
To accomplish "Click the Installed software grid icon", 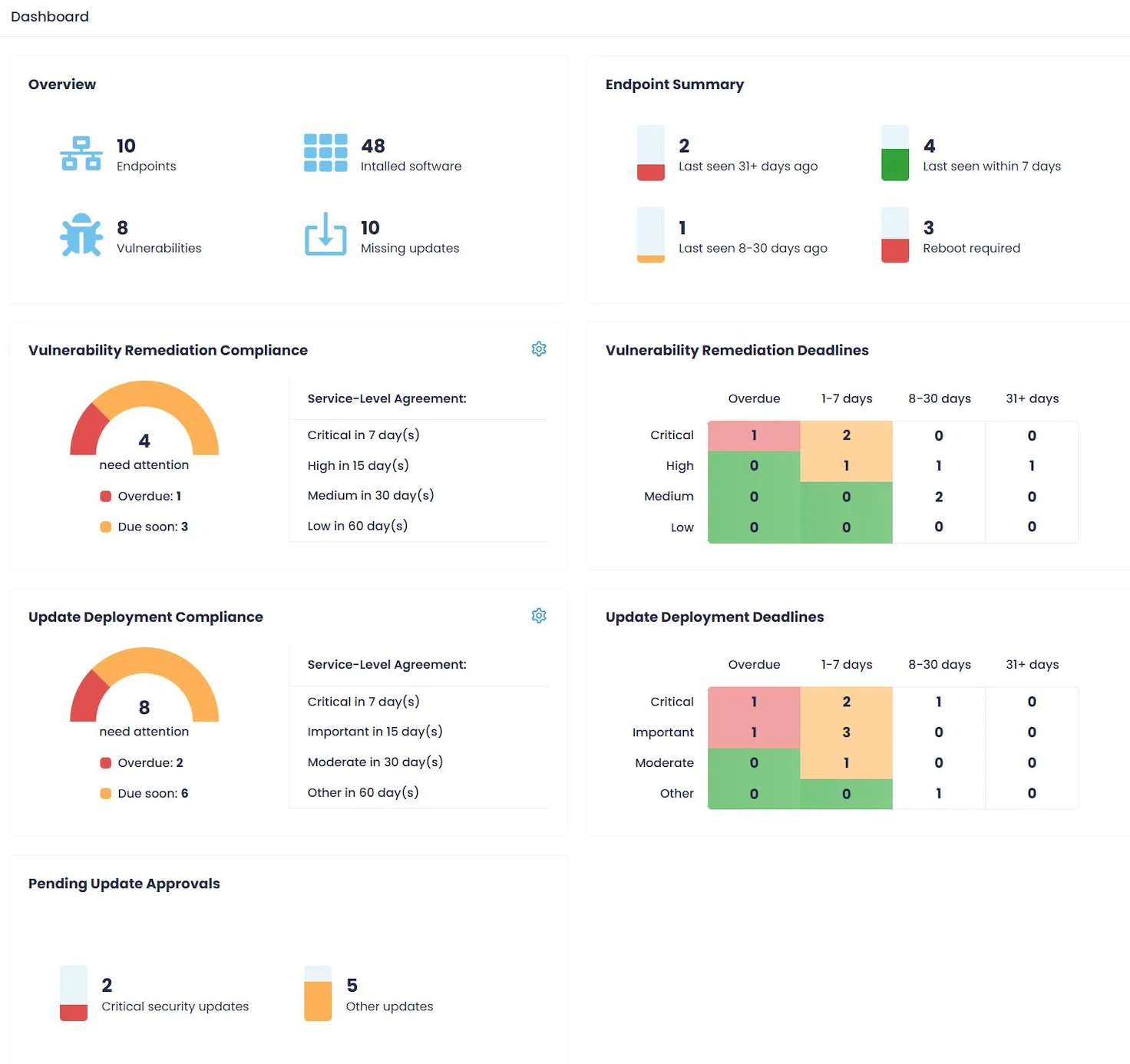I will pos(325,154).
